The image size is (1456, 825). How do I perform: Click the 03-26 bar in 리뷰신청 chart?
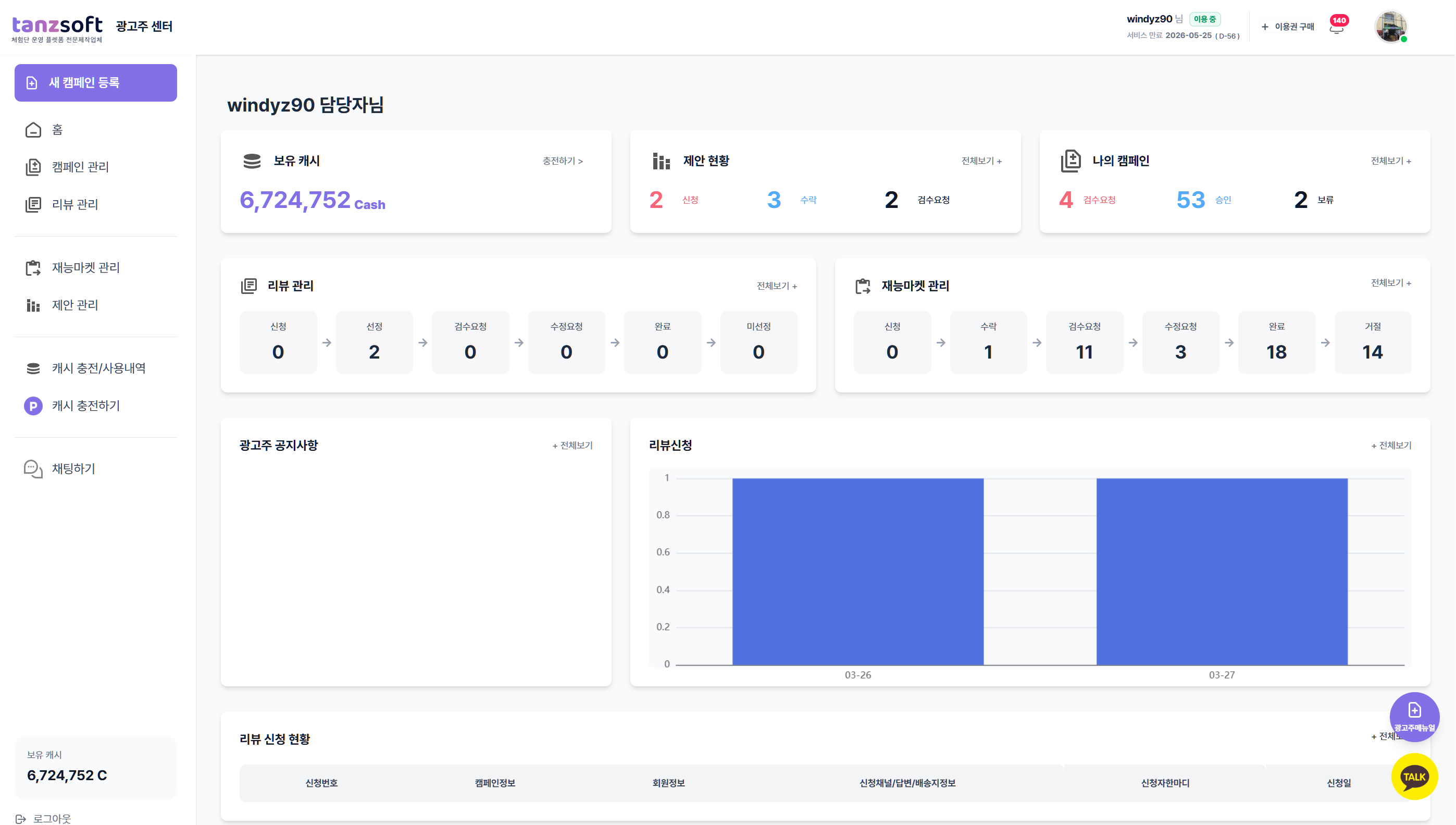pos(857,571)
